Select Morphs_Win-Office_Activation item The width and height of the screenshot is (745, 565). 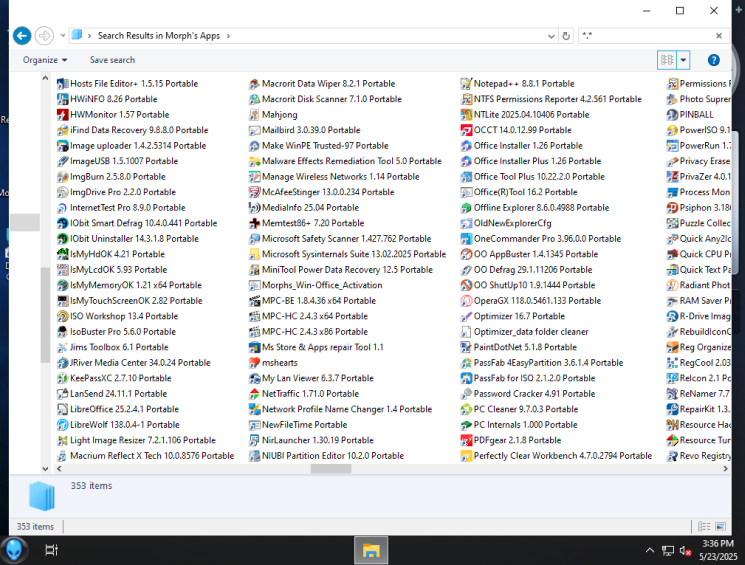315,285
